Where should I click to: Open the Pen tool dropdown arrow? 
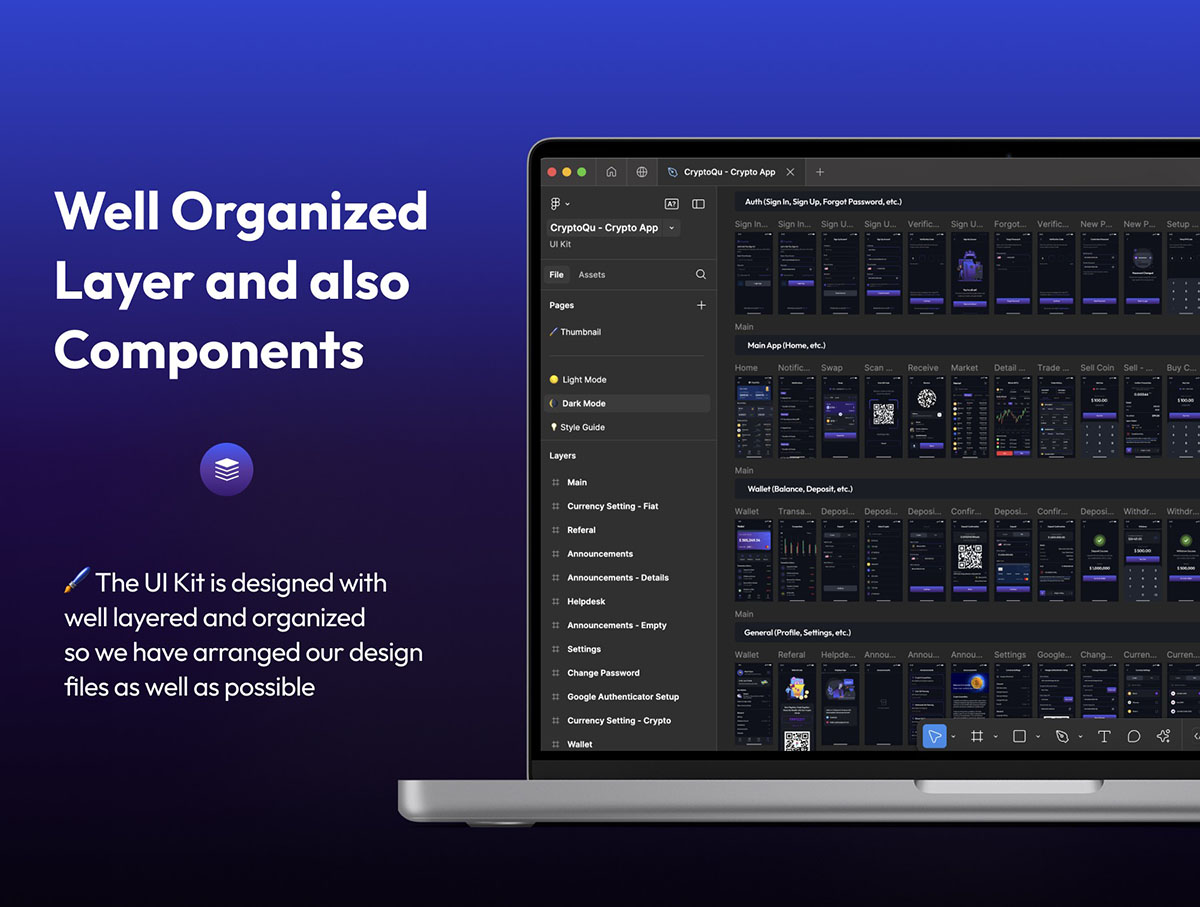pos(1080,737)
